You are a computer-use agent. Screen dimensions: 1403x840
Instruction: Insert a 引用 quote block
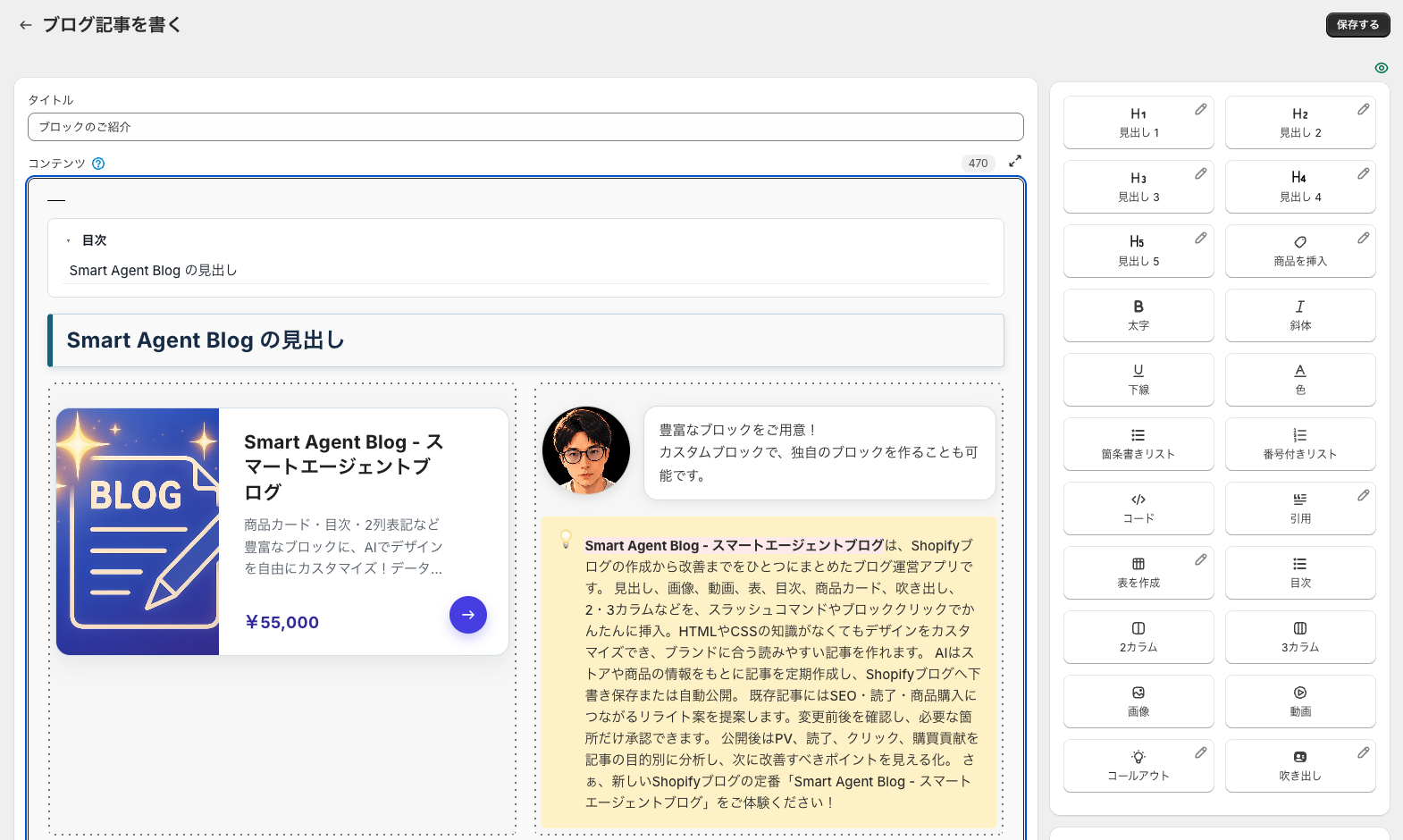pyautogui.click(x=1300, y=508)
